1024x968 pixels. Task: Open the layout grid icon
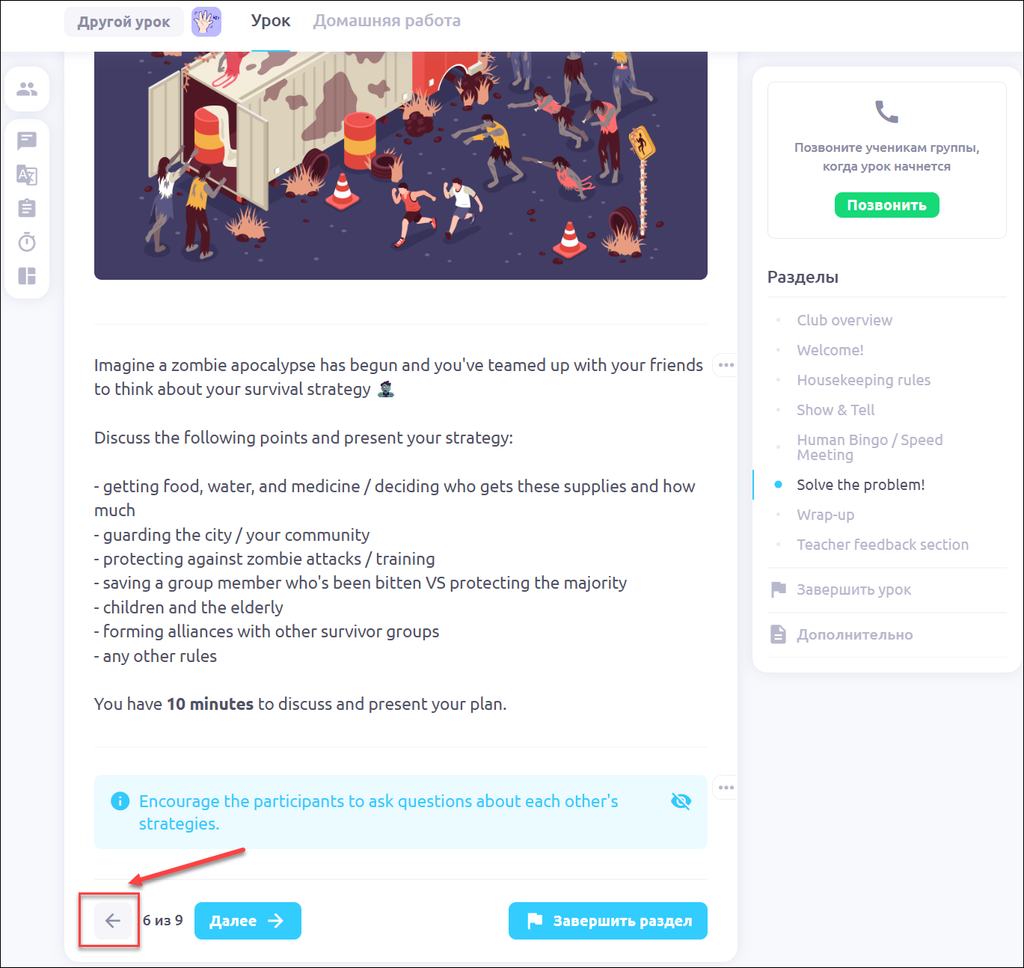[27, 276]
